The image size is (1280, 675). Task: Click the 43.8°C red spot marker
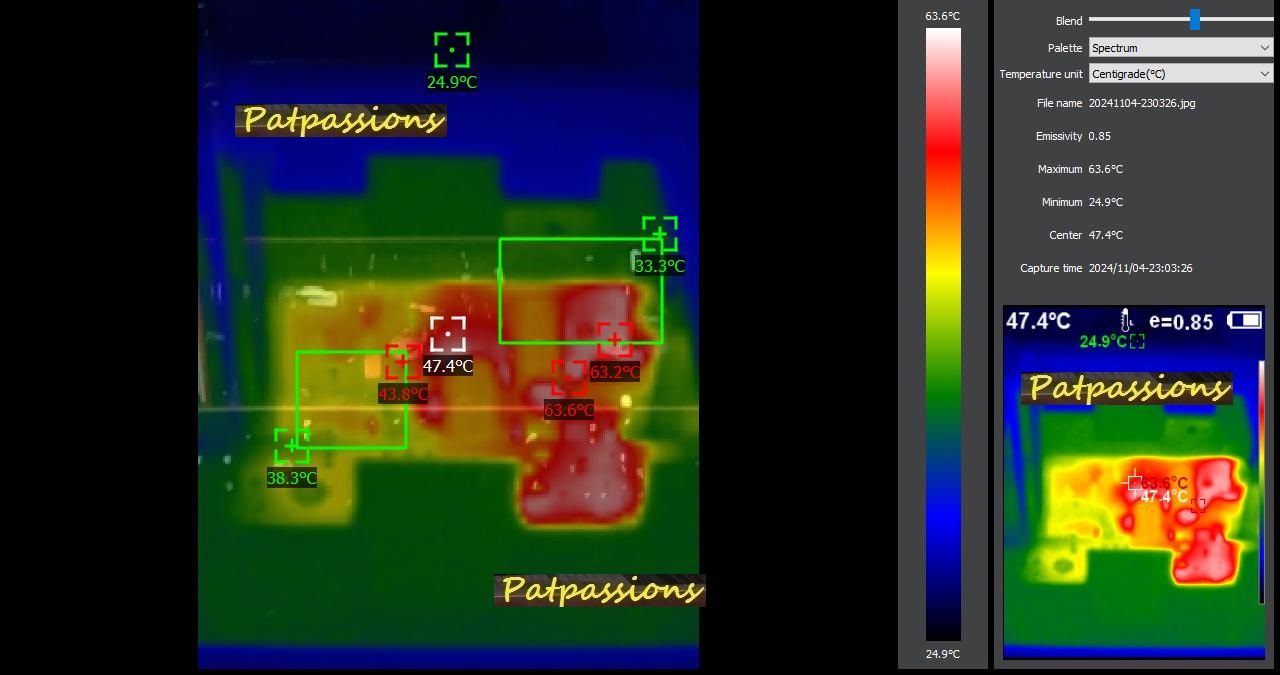(403, 362)
